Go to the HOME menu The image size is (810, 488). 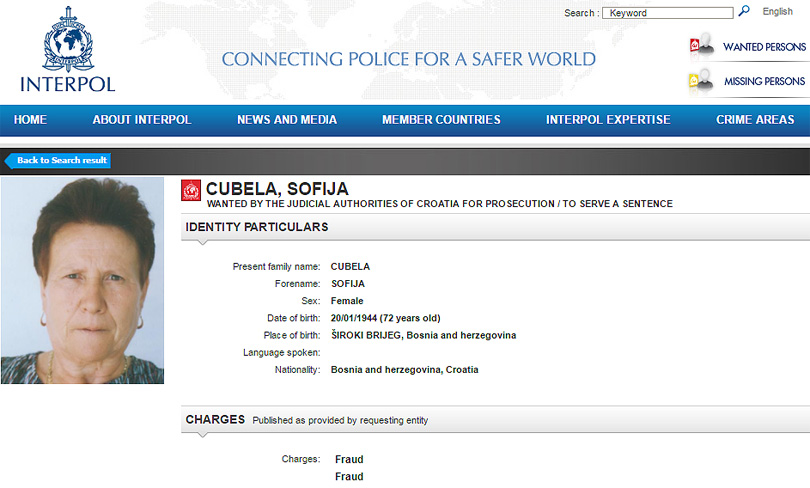30,120
